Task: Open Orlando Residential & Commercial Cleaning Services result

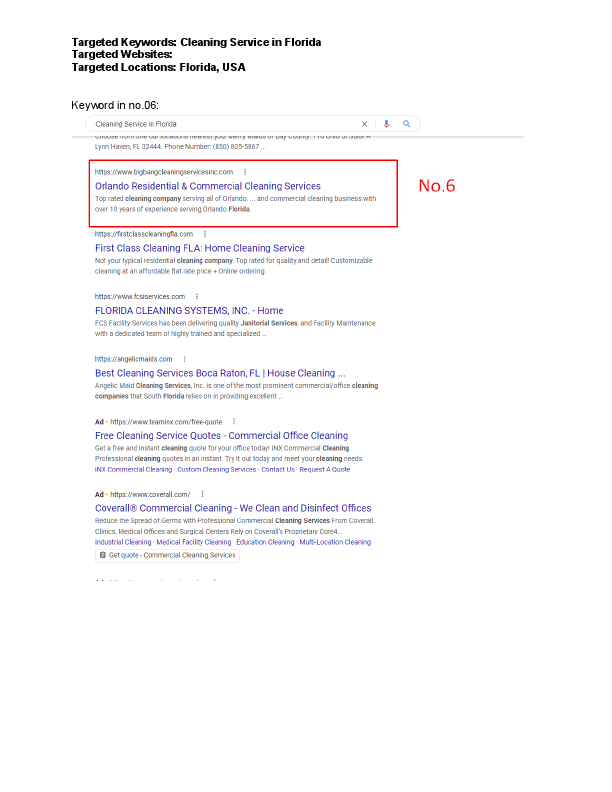Action: click(x=208, y=186)
